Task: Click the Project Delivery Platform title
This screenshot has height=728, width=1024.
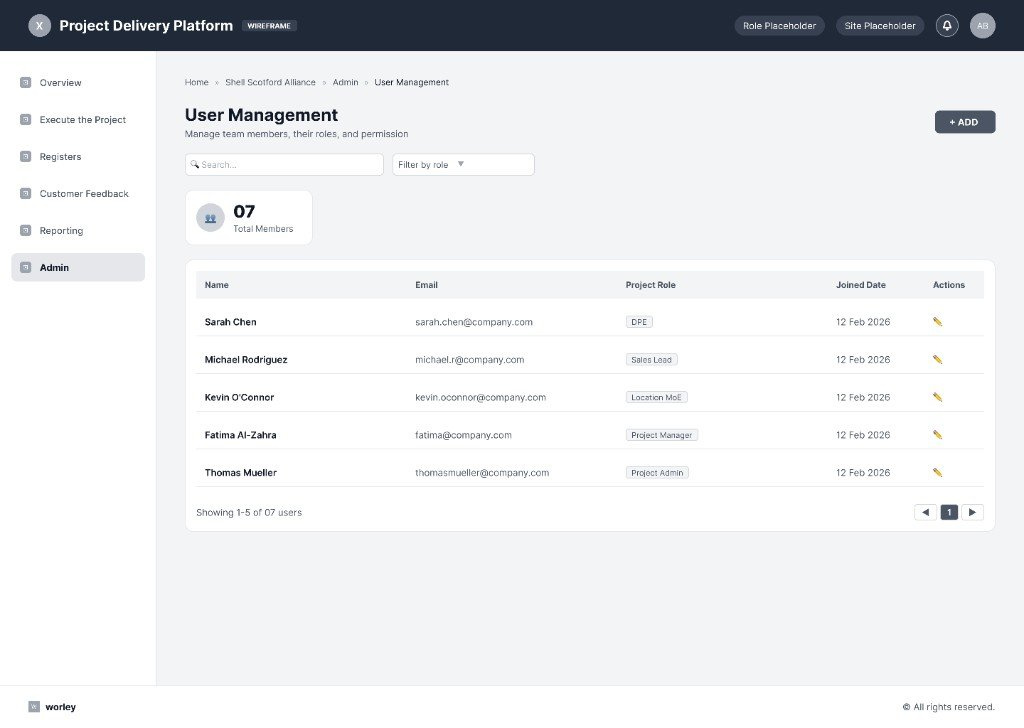Action: point(146,25)
